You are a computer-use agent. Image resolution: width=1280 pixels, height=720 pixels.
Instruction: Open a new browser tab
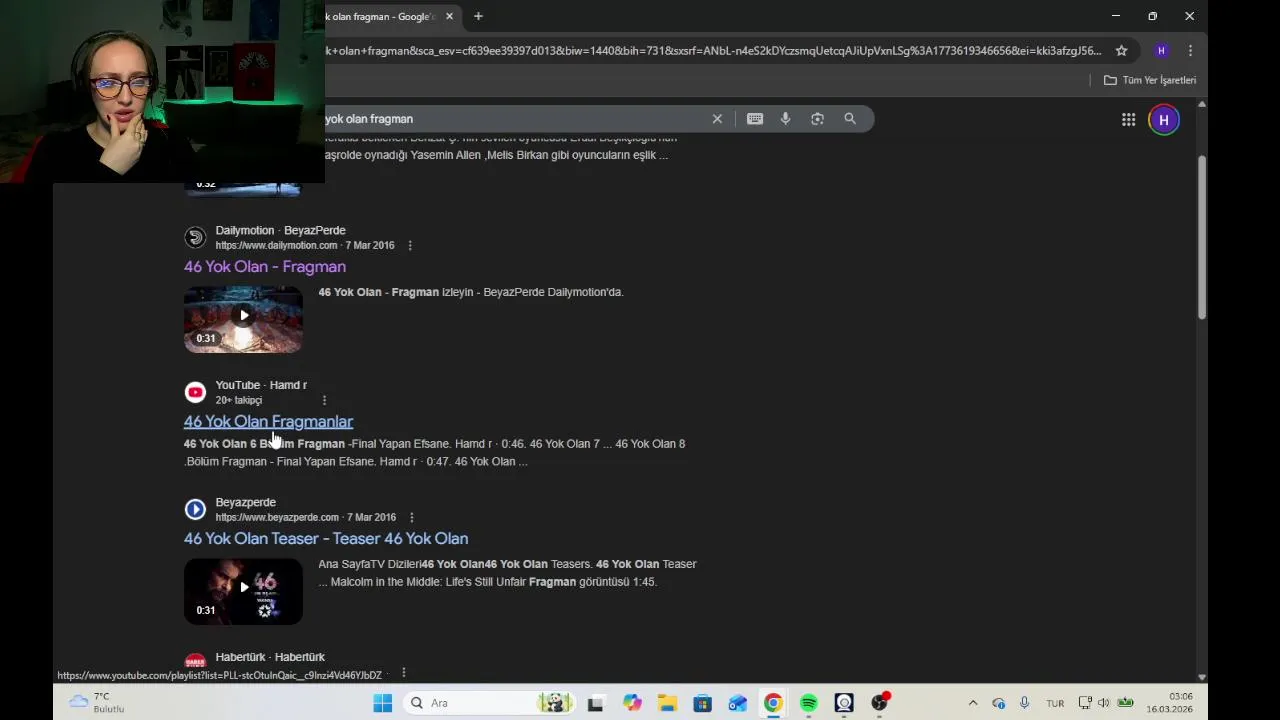(478, 16)
